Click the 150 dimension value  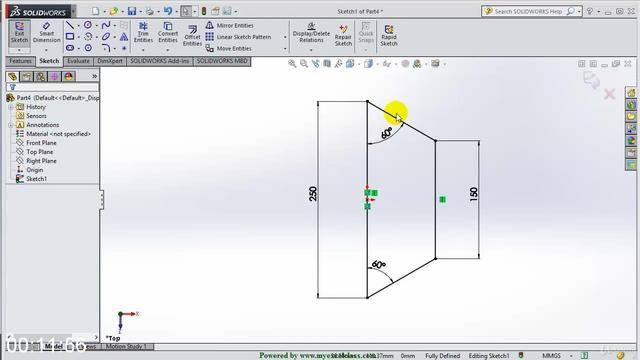[x=473, y=193]
